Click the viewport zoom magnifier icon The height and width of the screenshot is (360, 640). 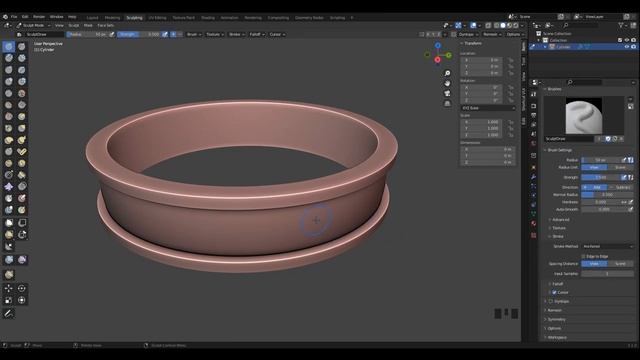(447, 73)
